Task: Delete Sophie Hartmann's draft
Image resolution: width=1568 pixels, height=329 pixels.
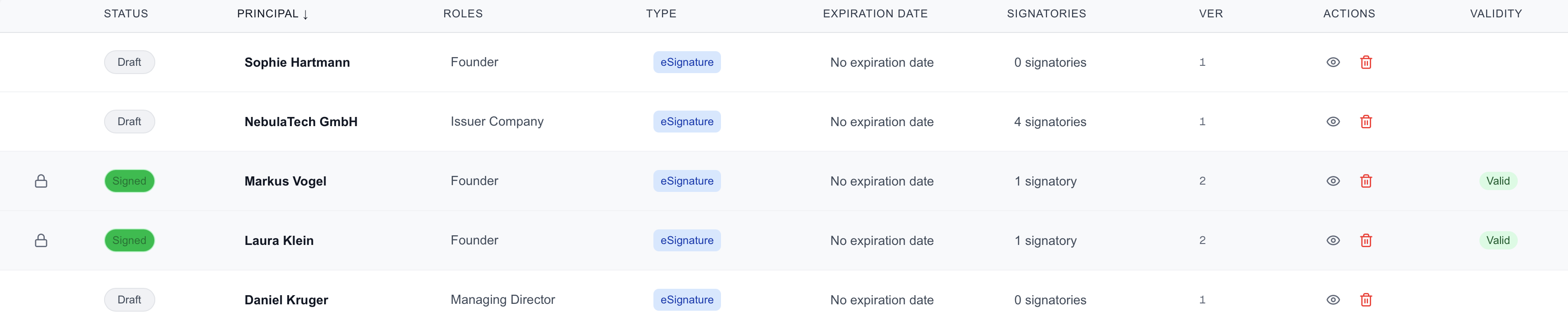Action: click(1367, 62)
